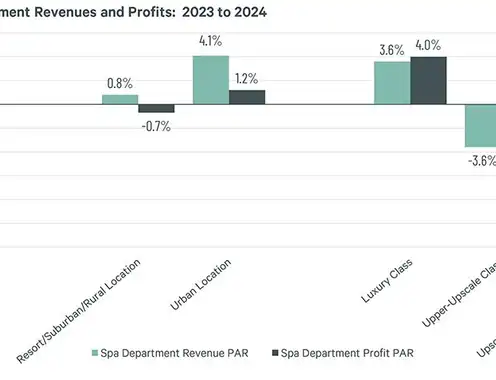Click the Spa Department Profit PAR legend swatch
The height and width of the screenshot is (380, 496).
(275, 353)
